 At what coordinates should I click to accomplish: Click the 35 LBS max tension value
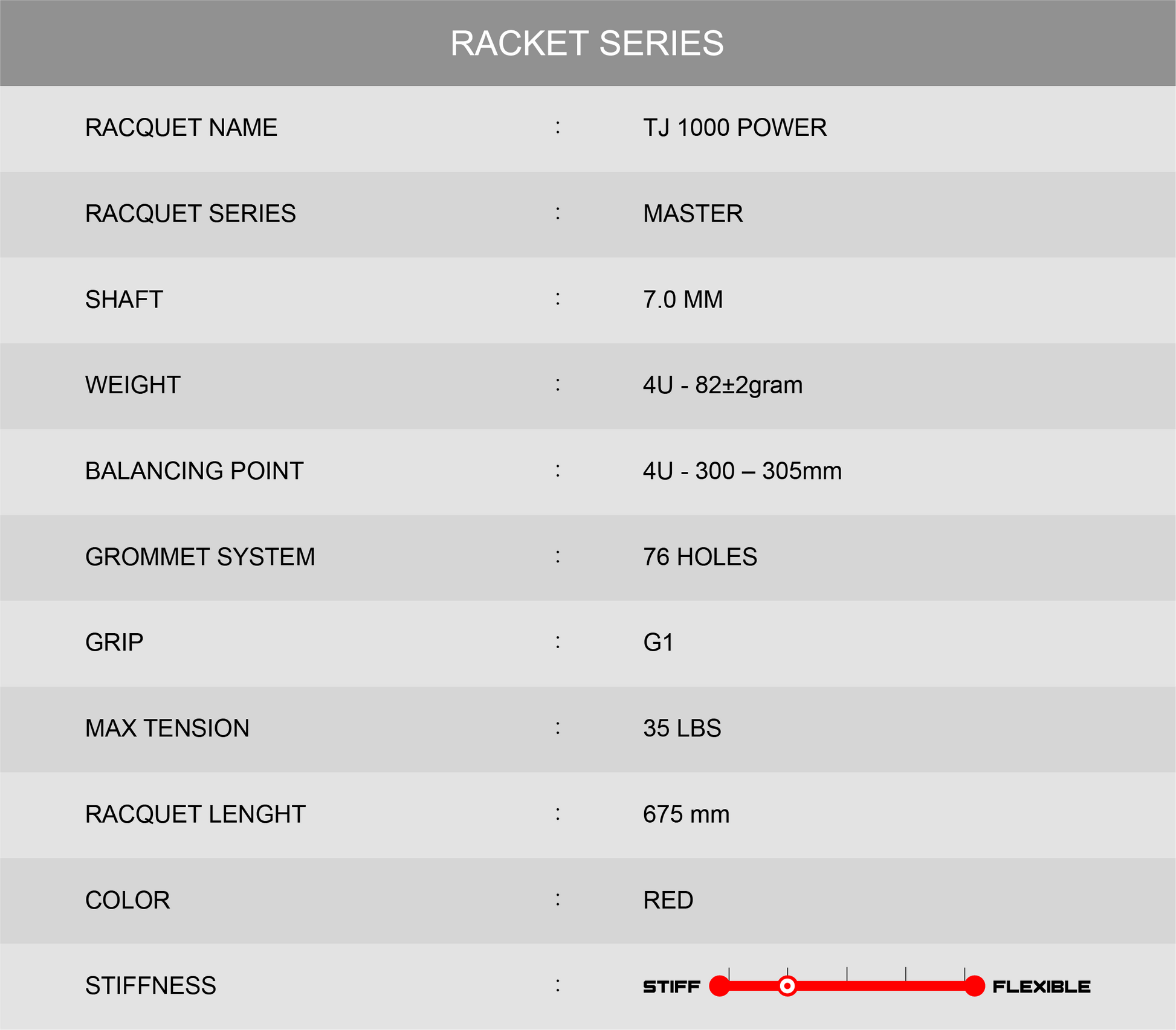click(x=682, y=729)
